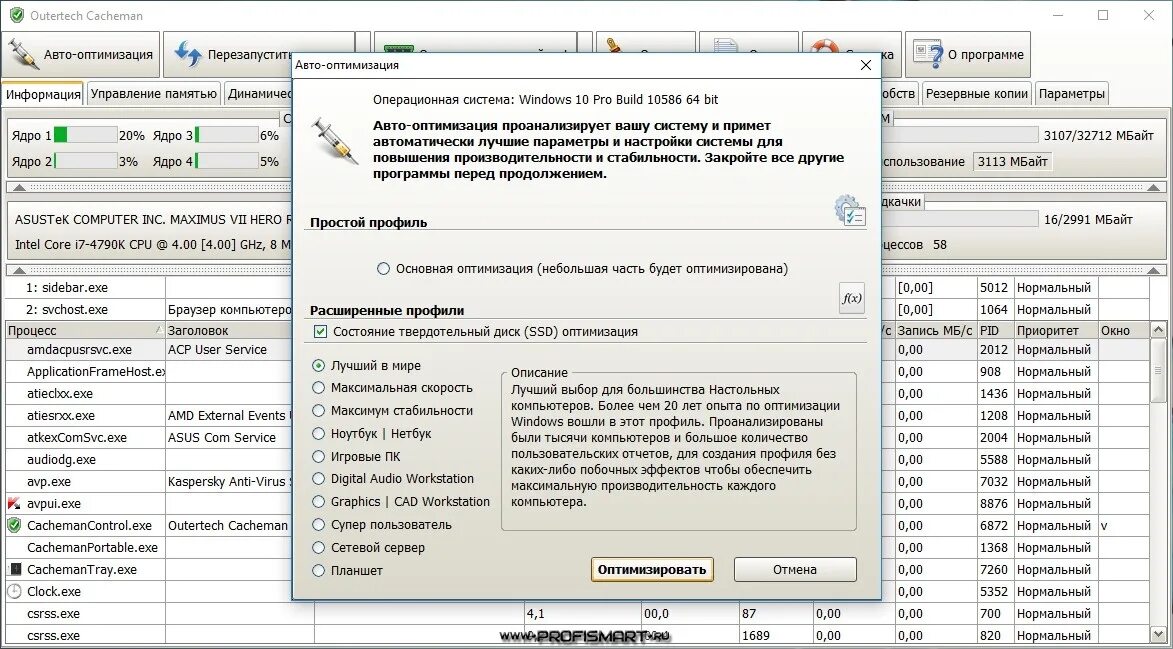Open the Управление памятью tab
The image size is (1173, 649).
tap(153, 93)
